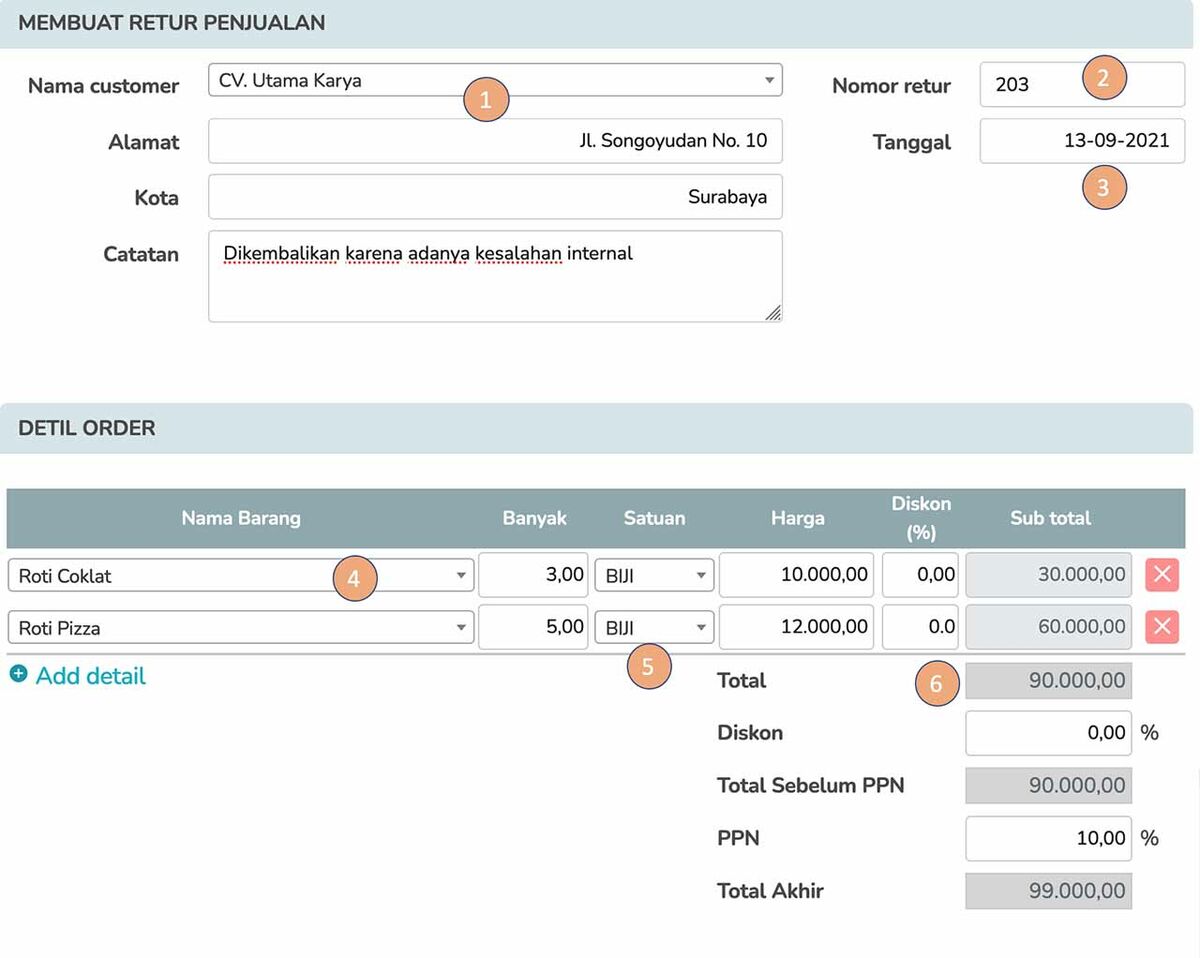Remove the Roti Pizza row

[1161, 627]
